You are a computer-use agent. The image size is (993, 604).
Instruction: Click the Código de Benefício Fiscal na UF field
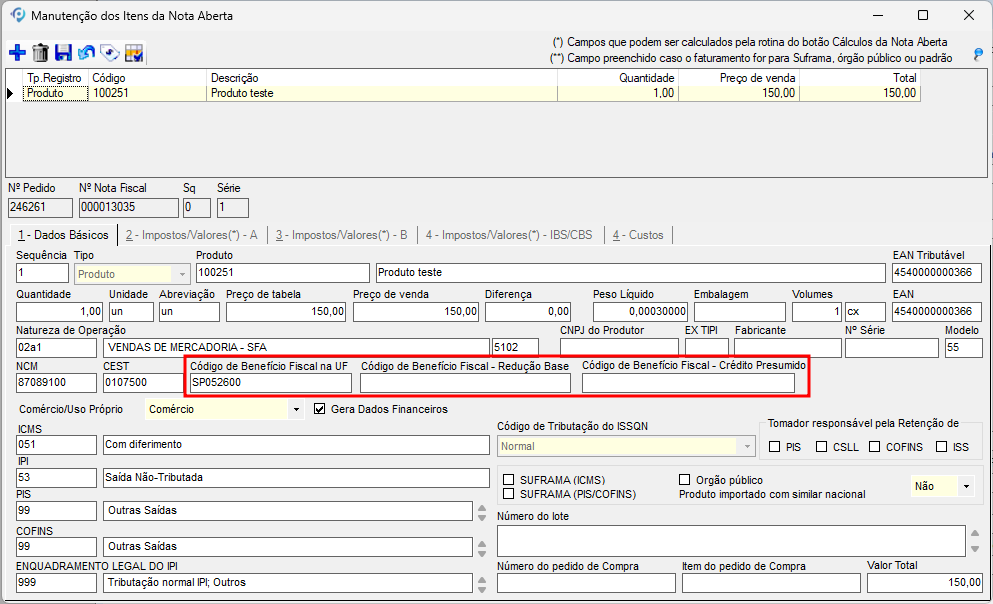269,383
